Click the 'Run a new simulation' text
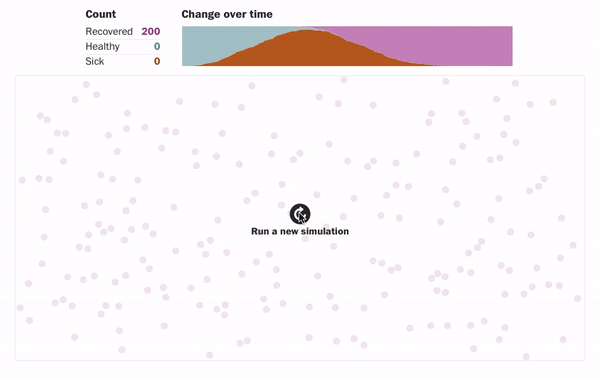 click(x=300, y=231)
